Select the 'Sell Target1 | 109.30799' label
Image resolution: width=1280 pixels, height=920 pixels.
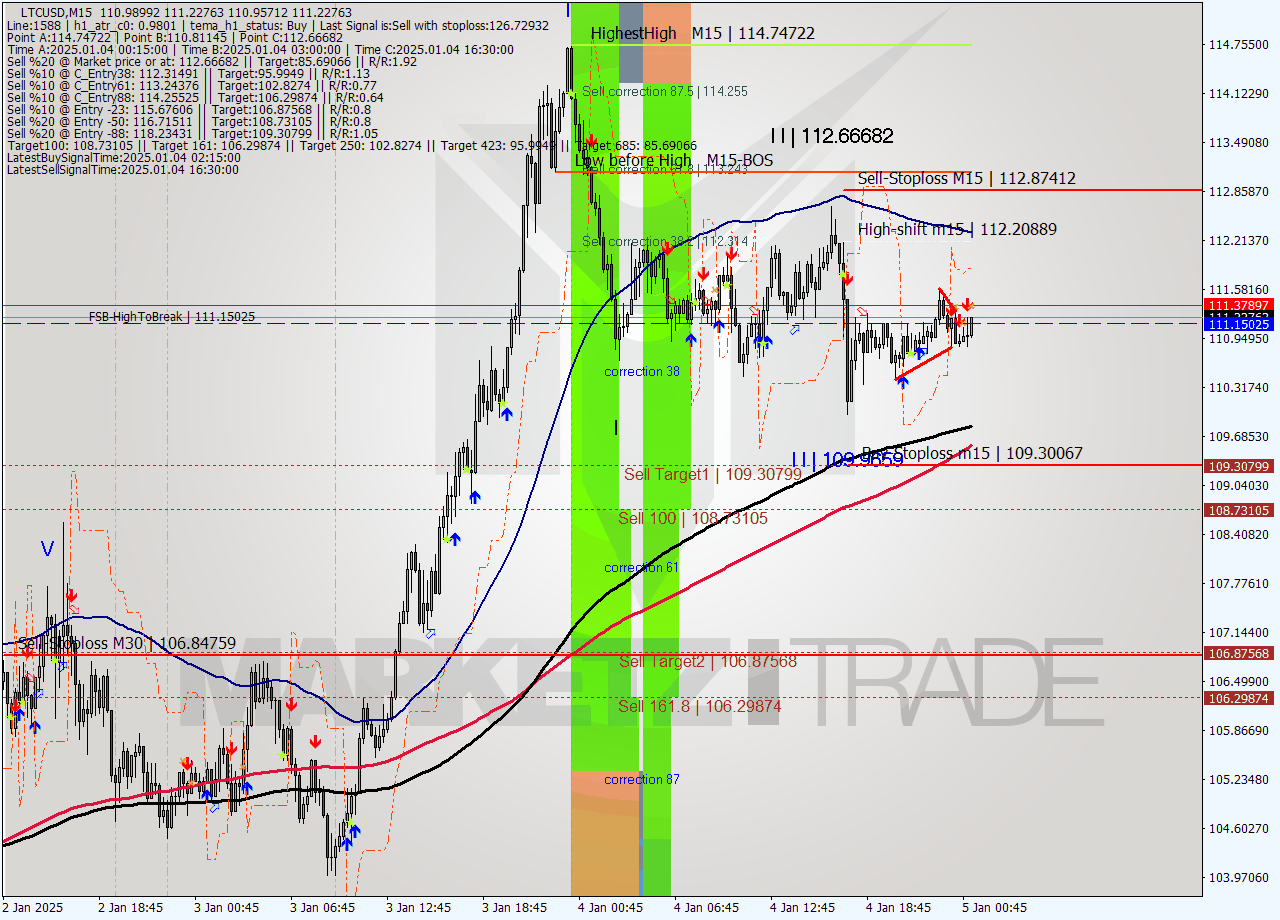tap(713, 474)
